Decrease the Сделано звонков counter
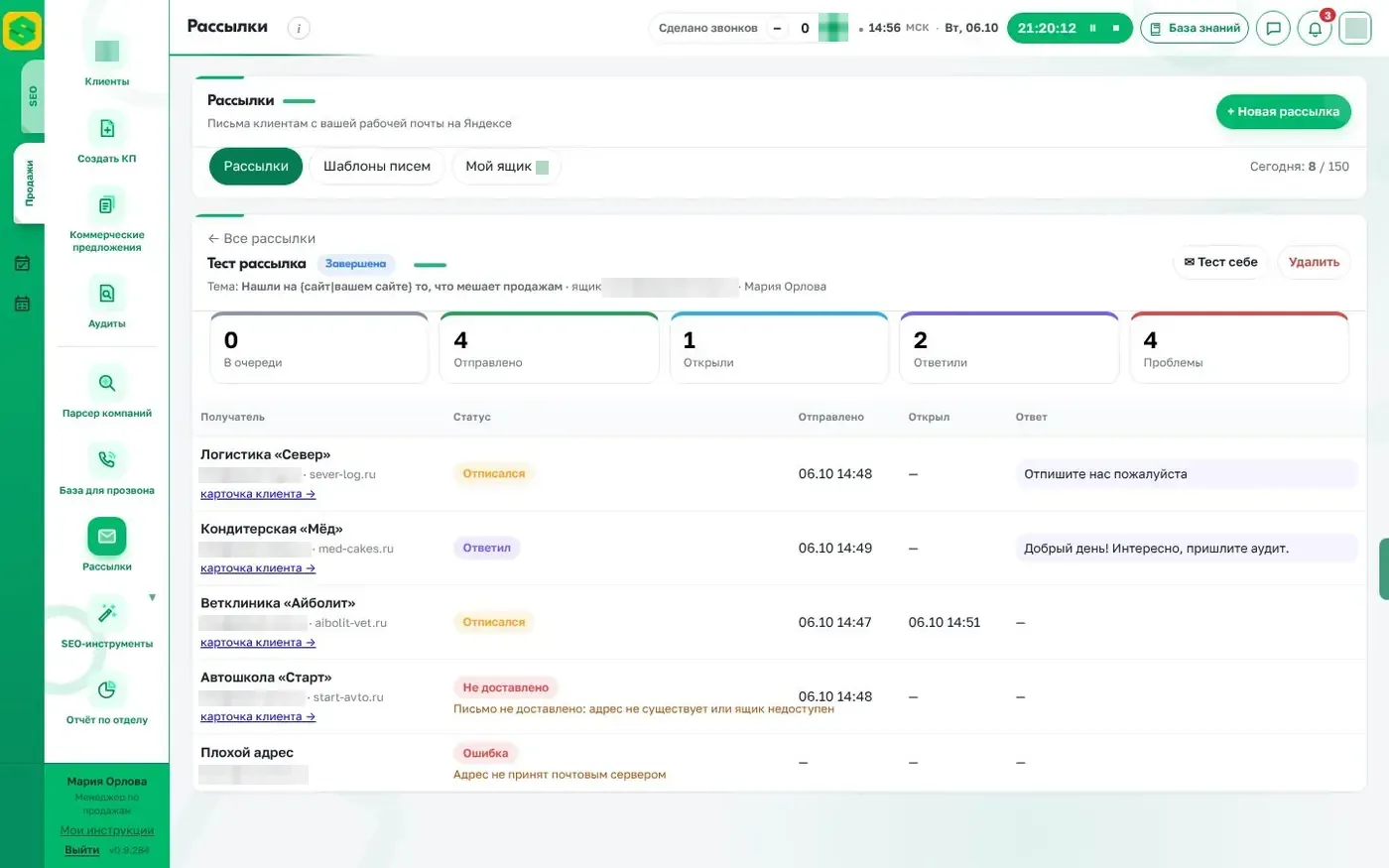This screenshot has height=868, width=1389. pyautogui.click(x=777, y=28)
